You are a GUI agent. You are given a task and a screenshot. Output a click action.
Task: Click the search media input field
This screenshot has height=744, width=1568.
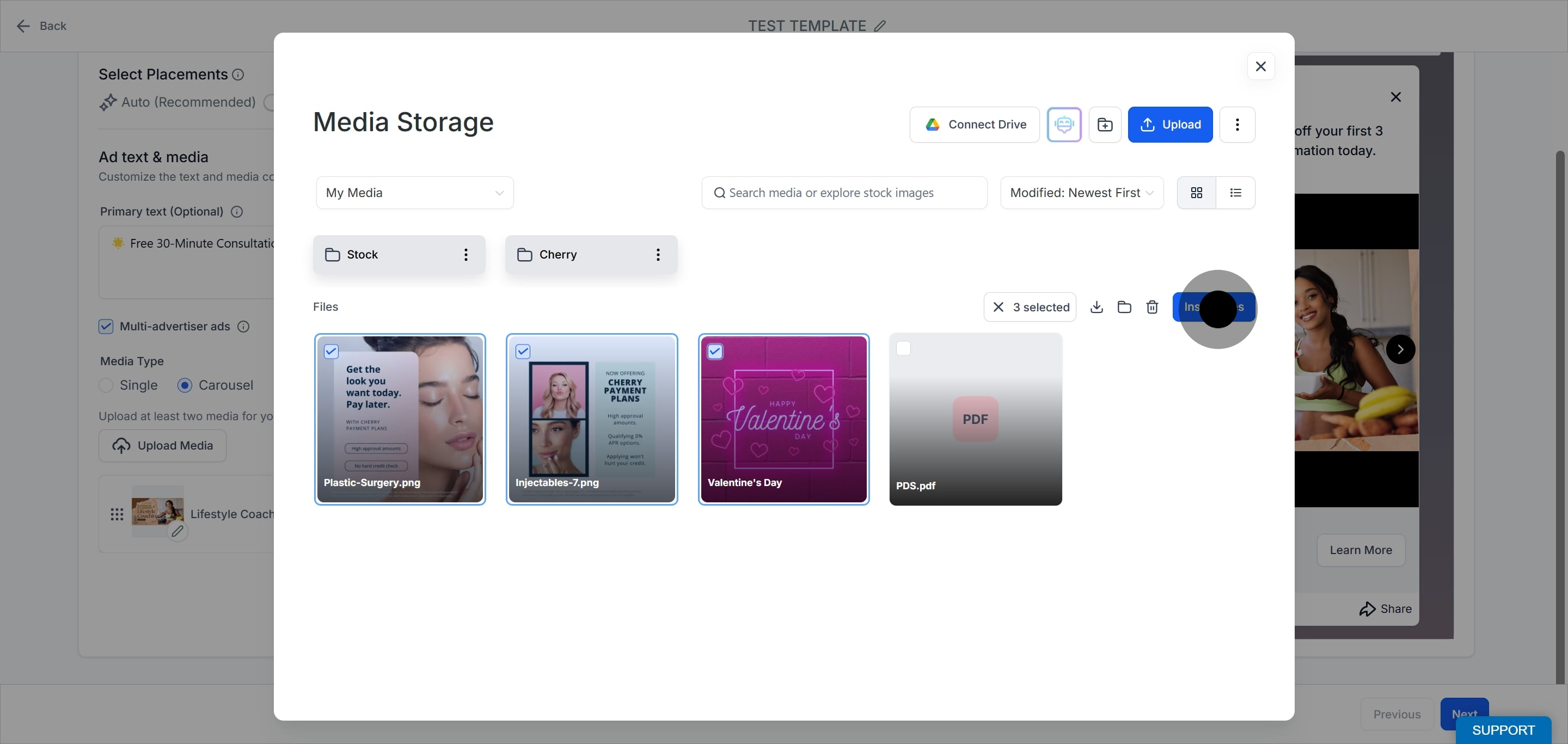coord(844,193)
